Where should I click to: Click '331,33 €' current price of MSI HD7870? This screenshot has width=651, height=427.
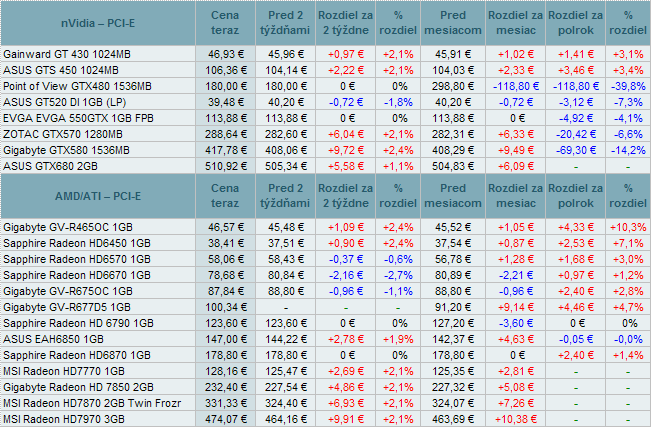pos(226,403)
